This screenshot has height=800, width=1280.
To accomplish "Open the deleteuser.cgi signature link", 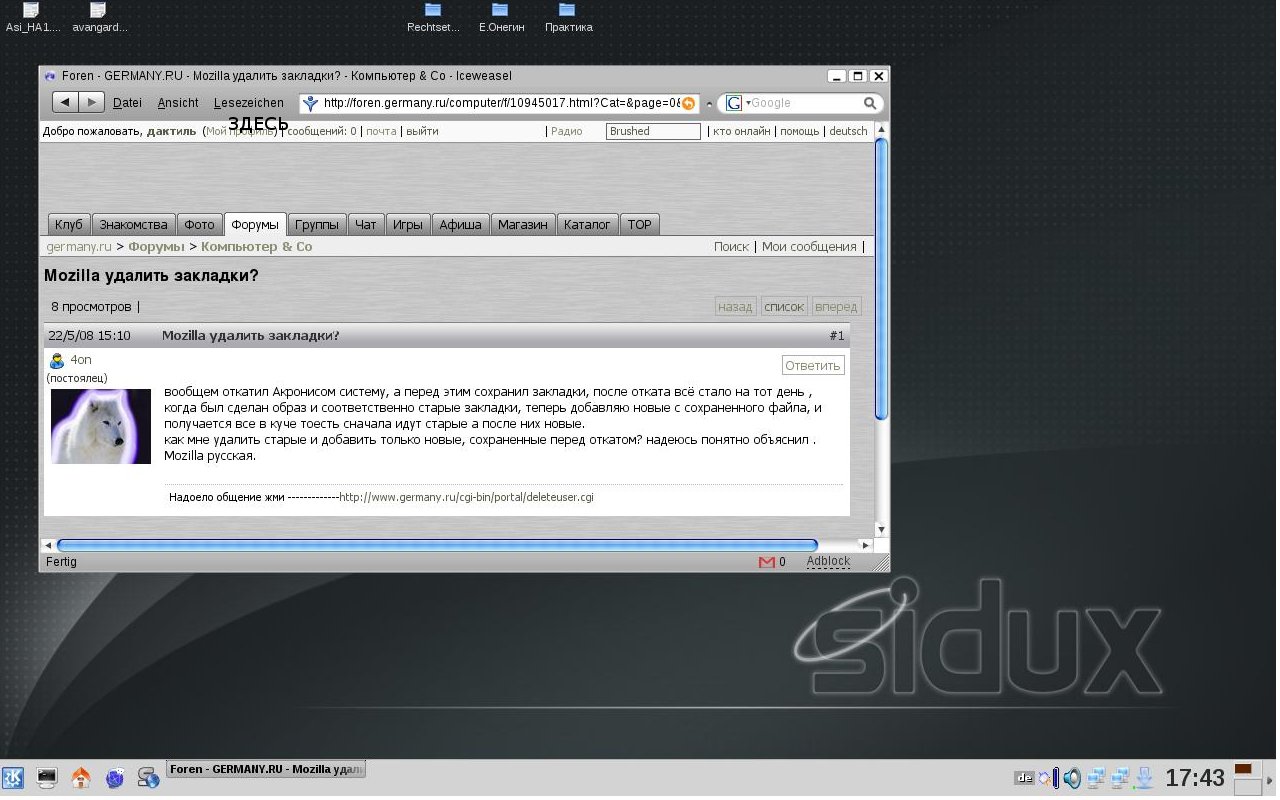I will click(466, 497).
